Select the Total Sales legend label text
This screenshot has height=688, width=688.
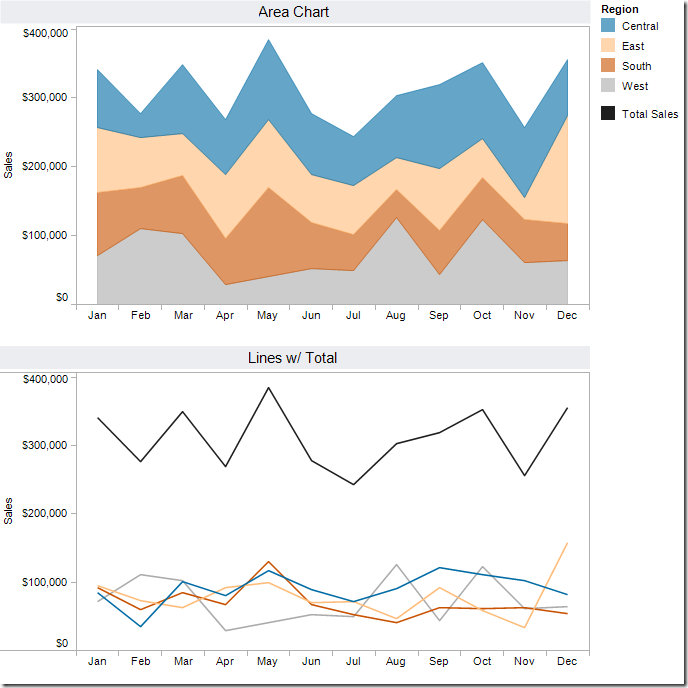pos(650,114)
